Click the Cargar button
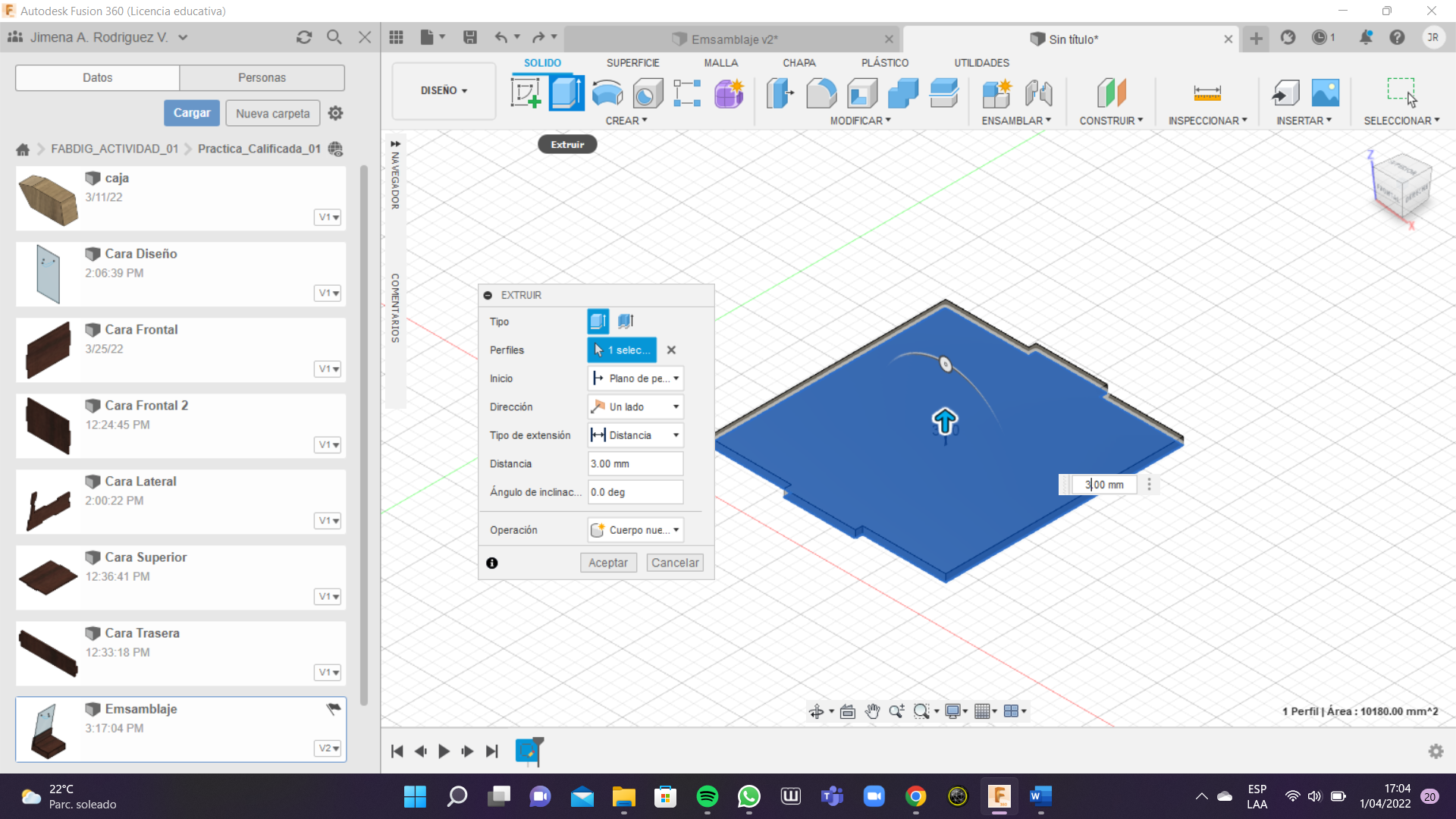This screenshot has height=819, width=1456. (x=192, y=113)
